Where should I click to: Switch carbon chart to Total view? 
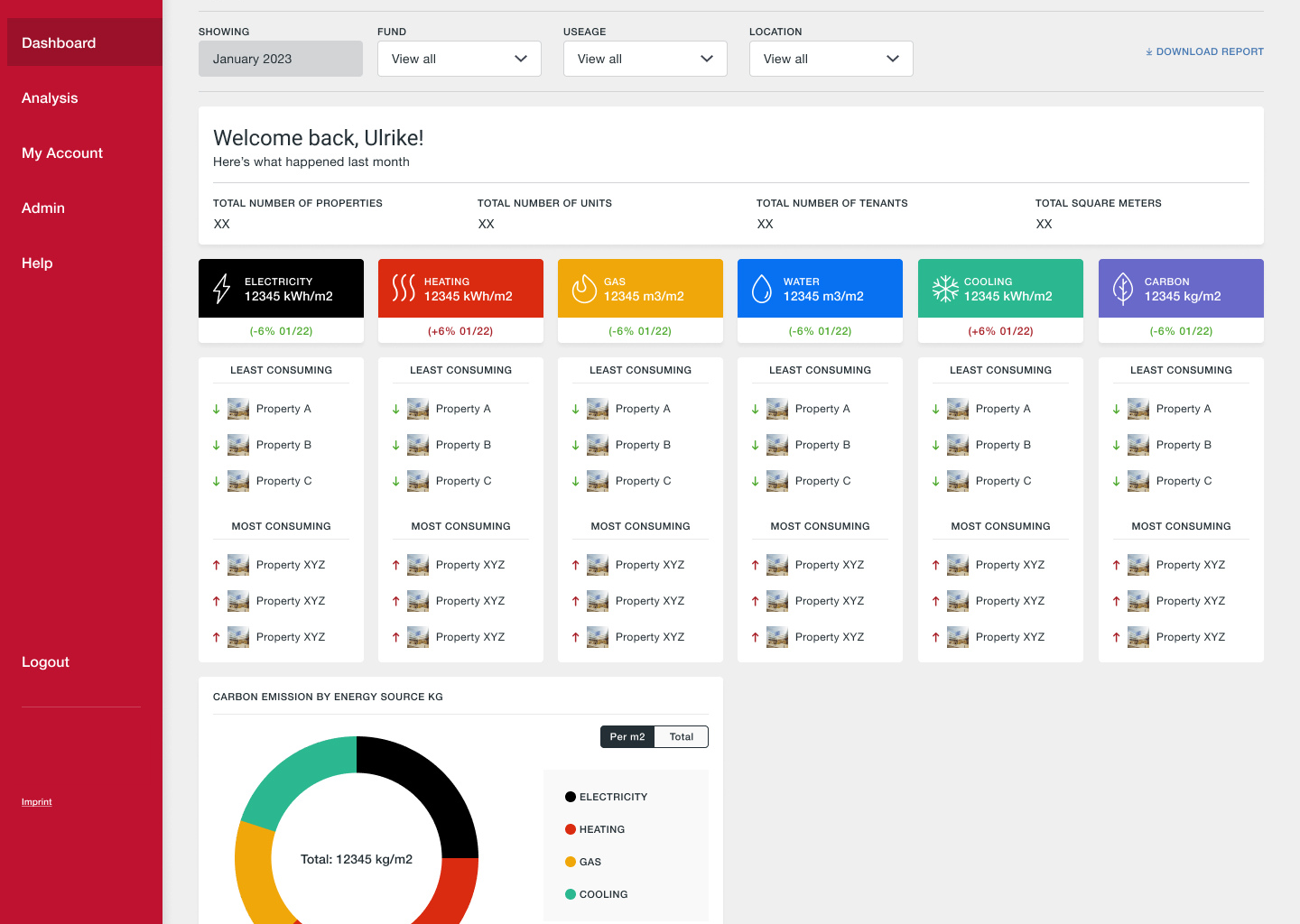point(682,737)
